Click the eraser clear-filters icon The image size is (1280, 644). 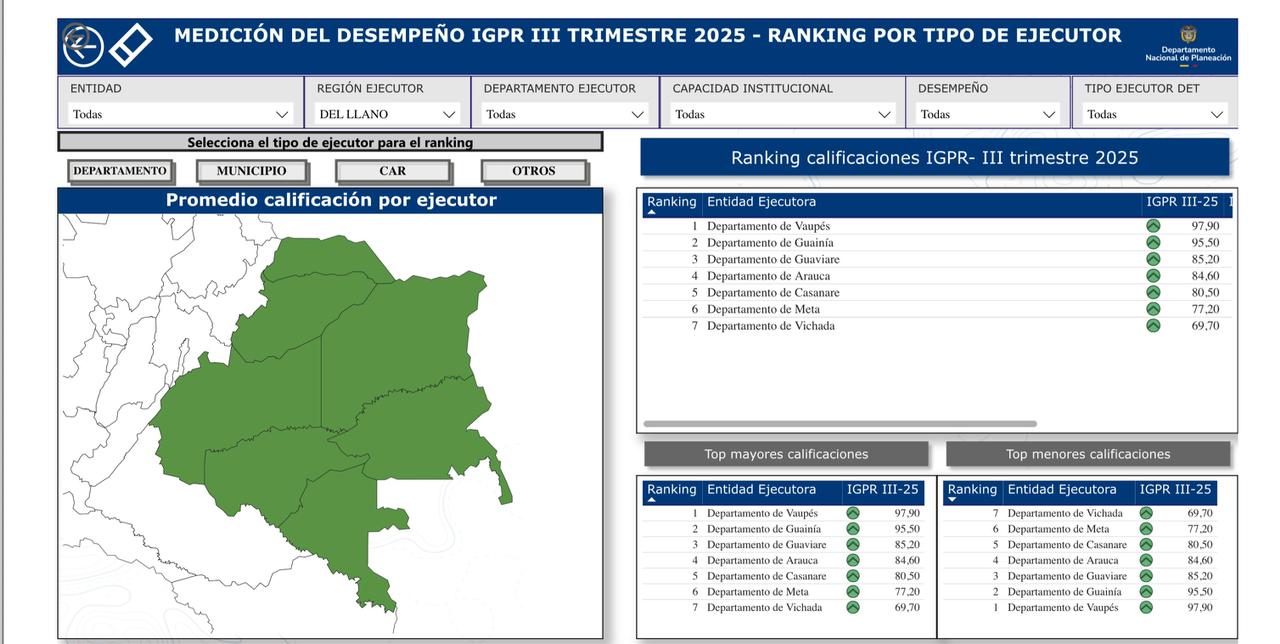[x=130, y=45]
